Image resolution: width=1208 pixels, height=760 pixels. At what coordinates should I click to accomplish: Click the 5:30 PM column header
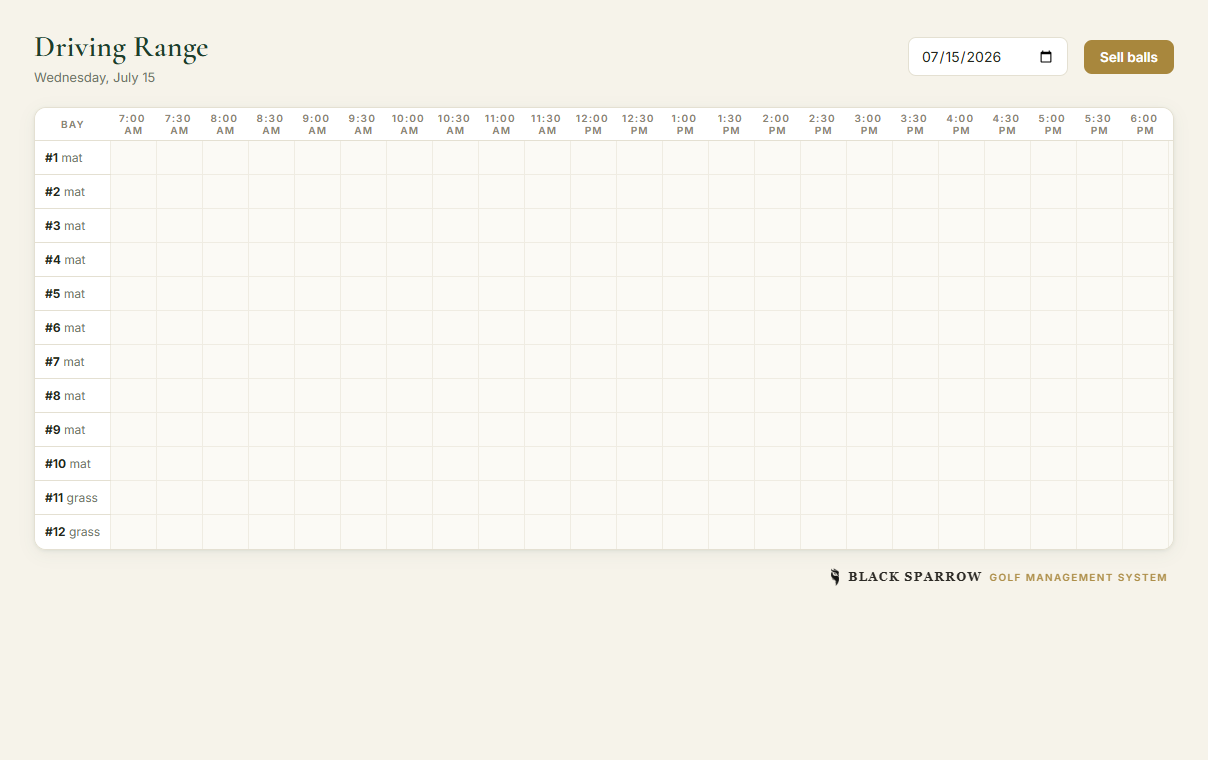click(1100, 124)
